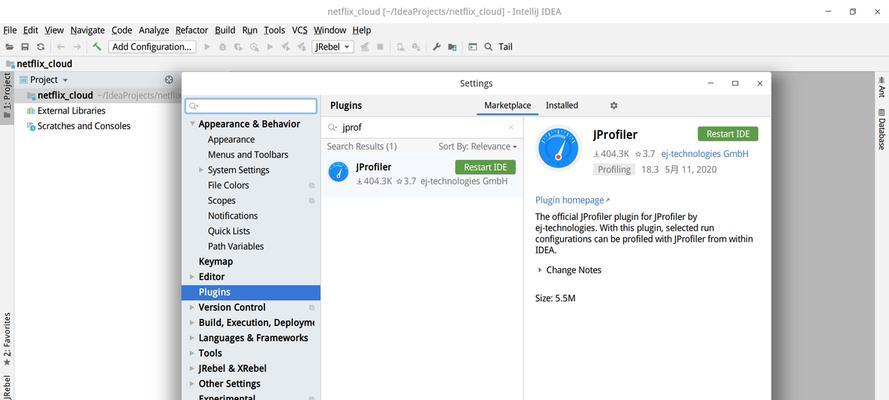Open the Favorites side tool window tab
The height and width of the screenshot is (400, 889).
click(7, 339)
